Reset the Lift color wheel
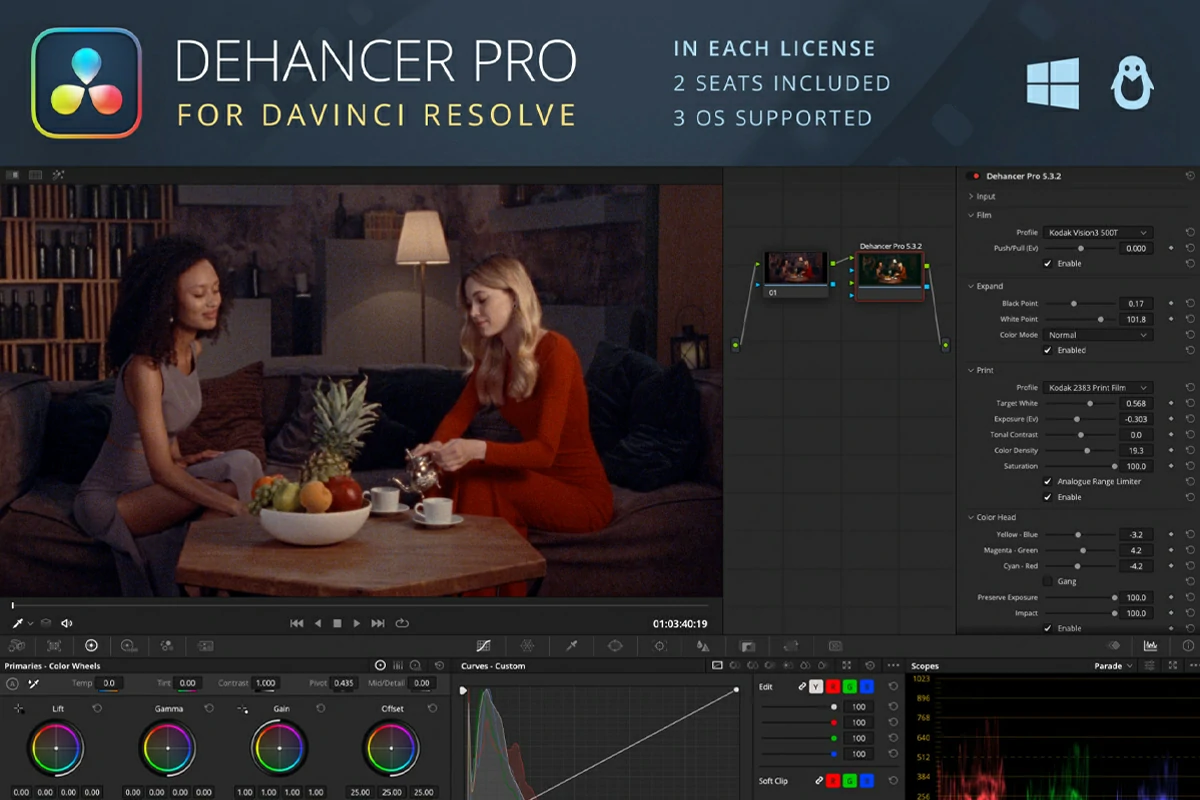The image size is (1200, 800). (x=97, y=708)
